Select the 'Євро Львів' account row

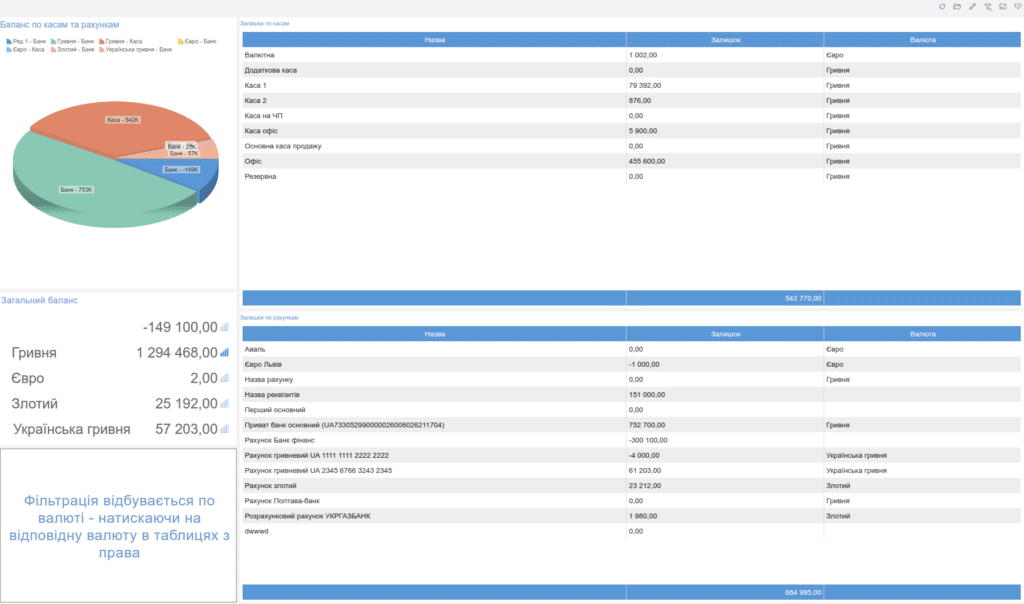[x=632, y=364]
